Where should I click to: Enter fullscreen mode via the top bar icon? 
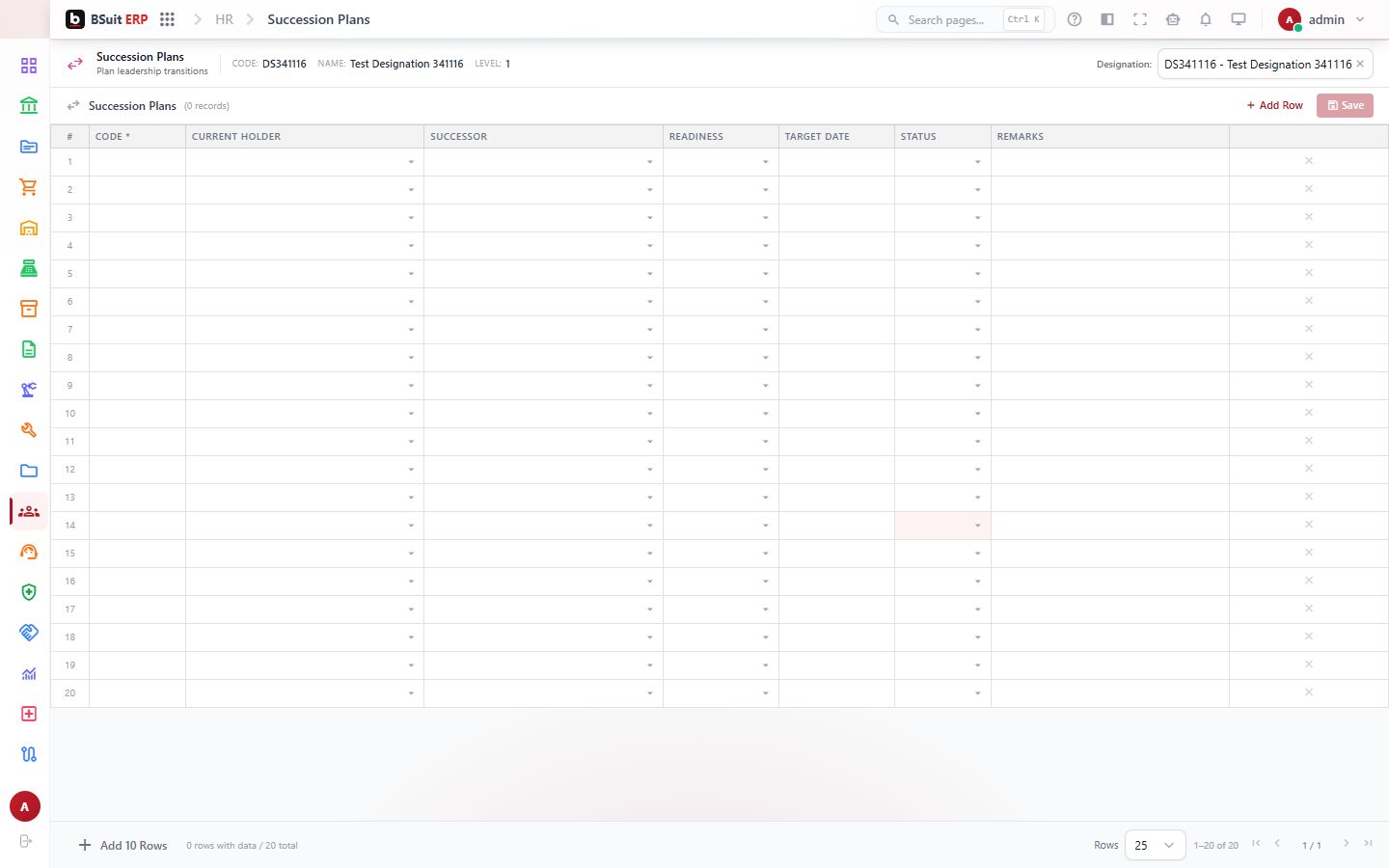[x=1140, y=19]
